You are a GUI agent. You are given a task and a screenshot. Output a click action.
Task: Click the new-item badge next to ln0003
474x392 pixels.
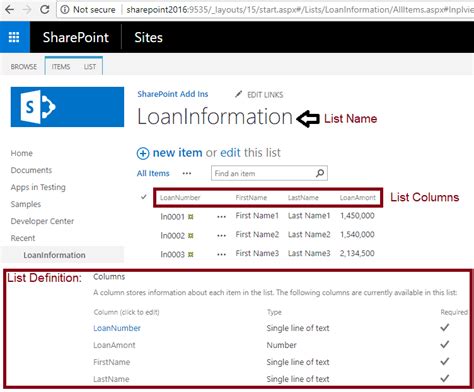click(191, 255)
